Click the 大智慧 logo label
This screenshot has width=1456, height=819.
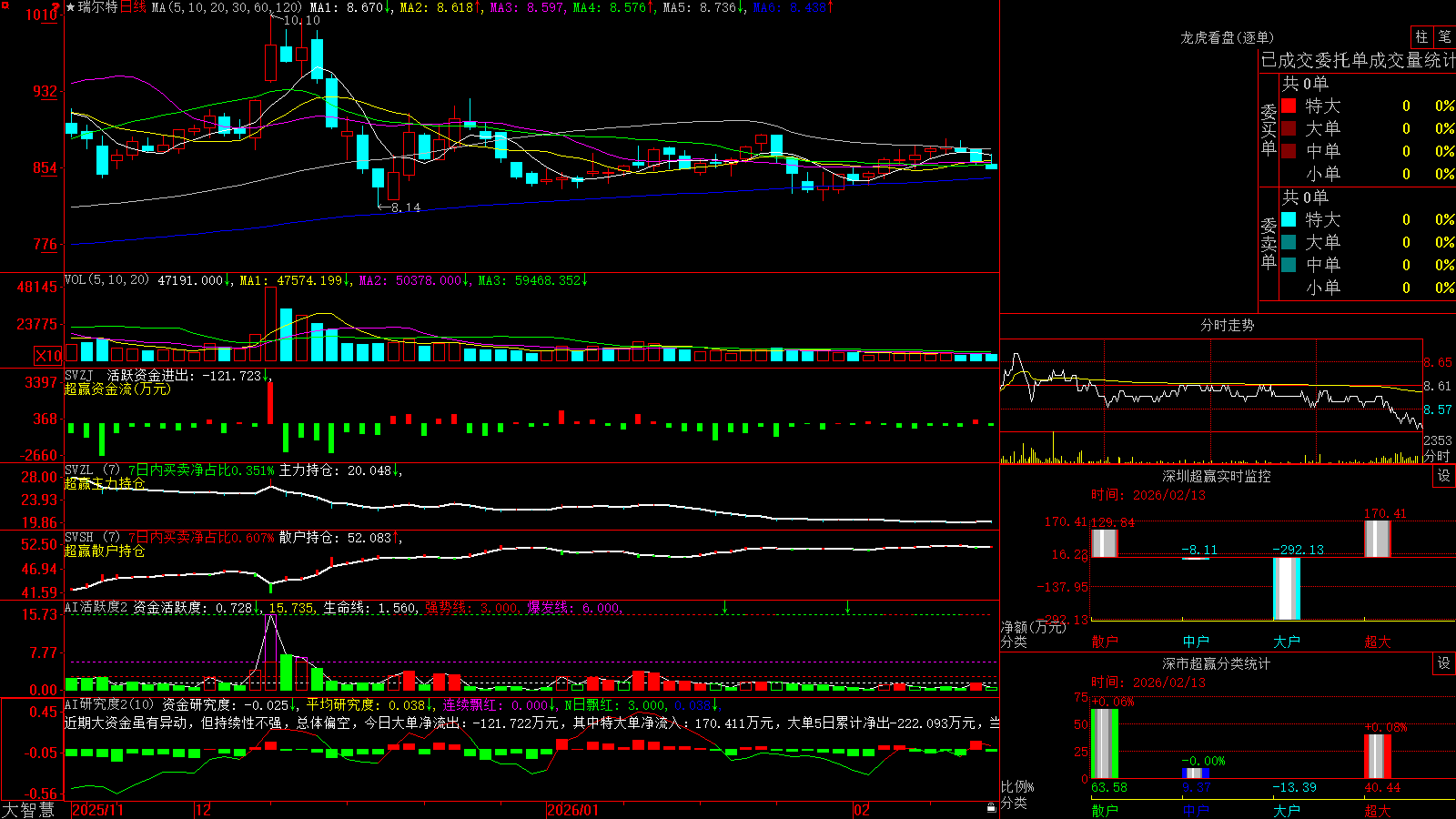[28, 810]
